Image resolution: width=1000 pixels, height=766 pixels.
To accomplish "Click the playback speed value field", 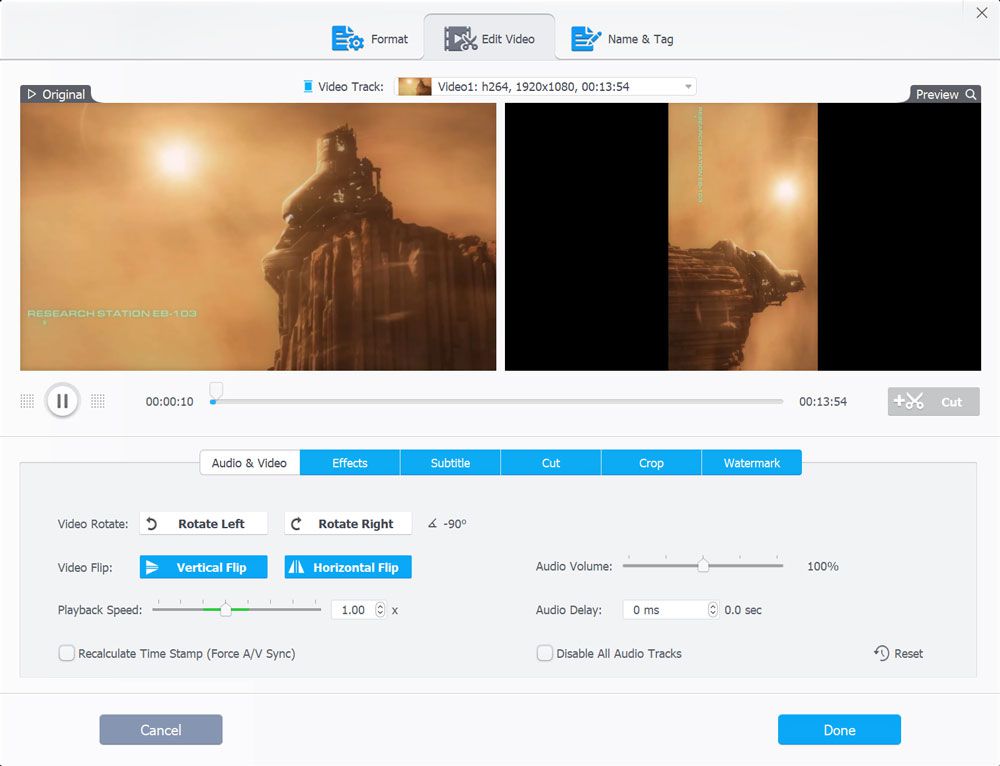I will pos(353,610).
